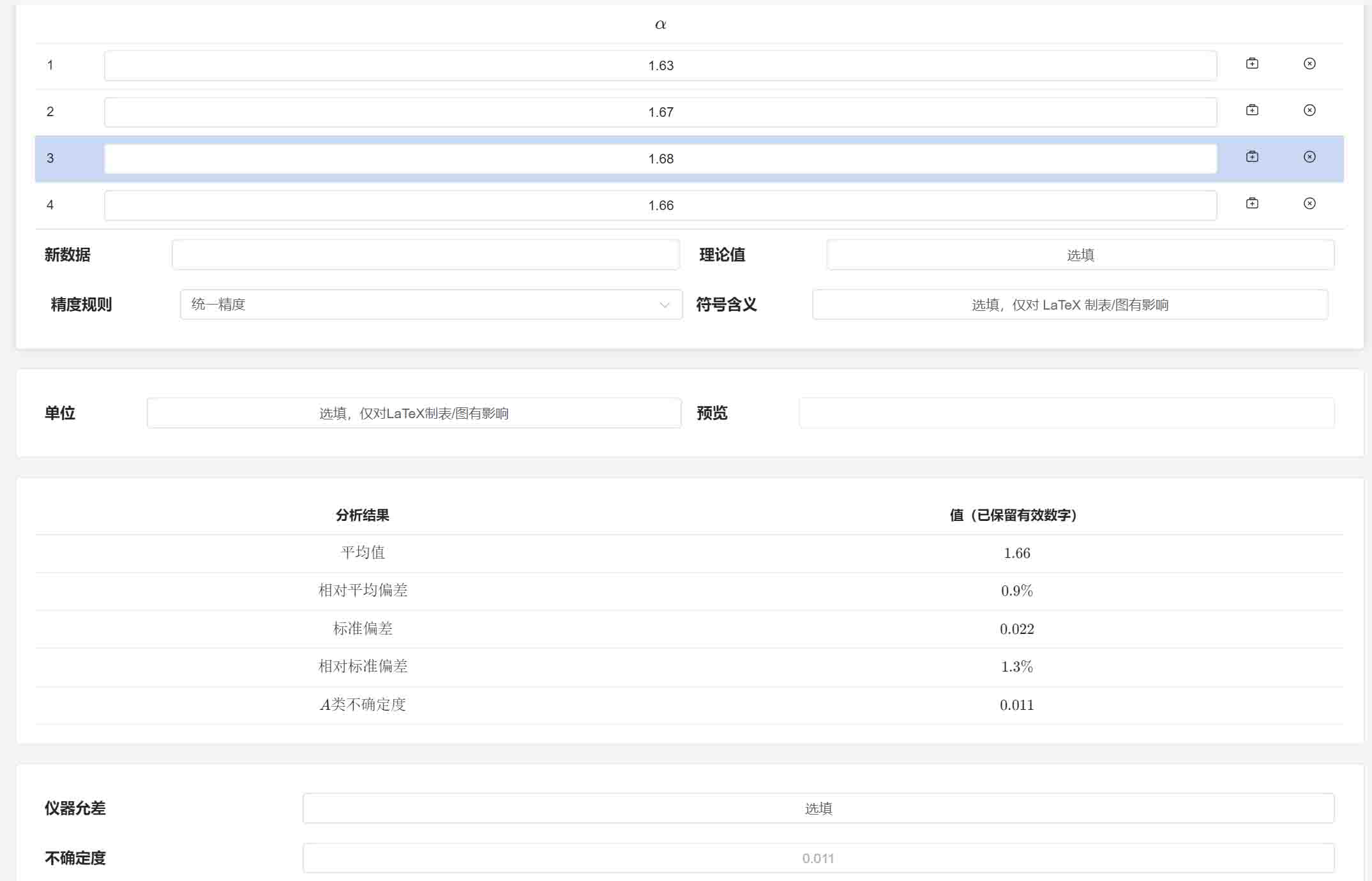This screenshot has width=1372, height=881.
Task: Click insert-row icon for row 1
Action: tap(1252, 63)
